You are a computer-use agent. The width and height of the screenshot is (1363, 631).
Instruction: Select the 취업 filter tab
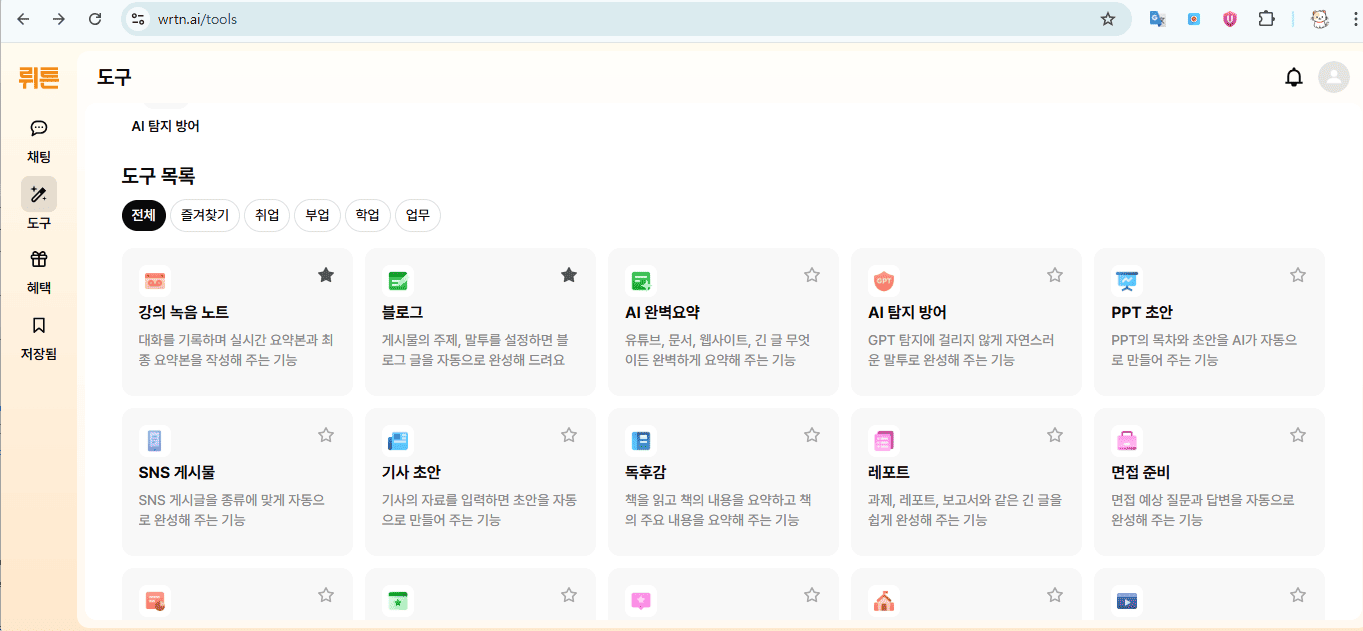pyautogui.click(x=267, y=215)
